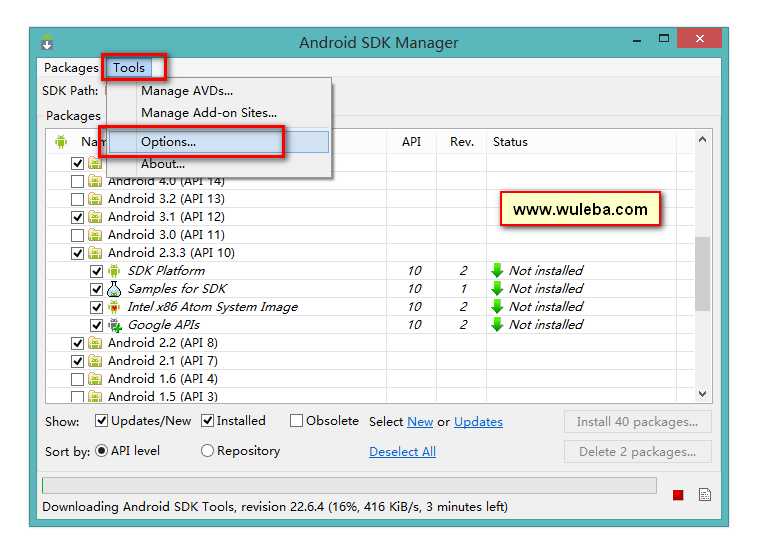The image size is (763, 554).
Task: Click the Deselect All link
Action: 402,452
